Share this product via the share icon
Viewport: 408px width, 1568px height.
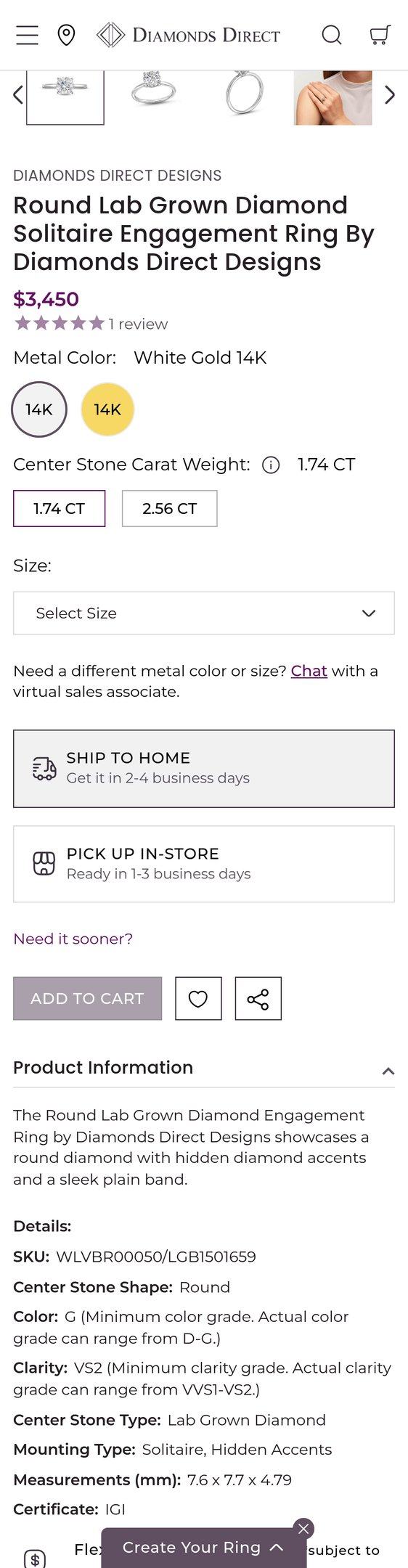(258, 998)
